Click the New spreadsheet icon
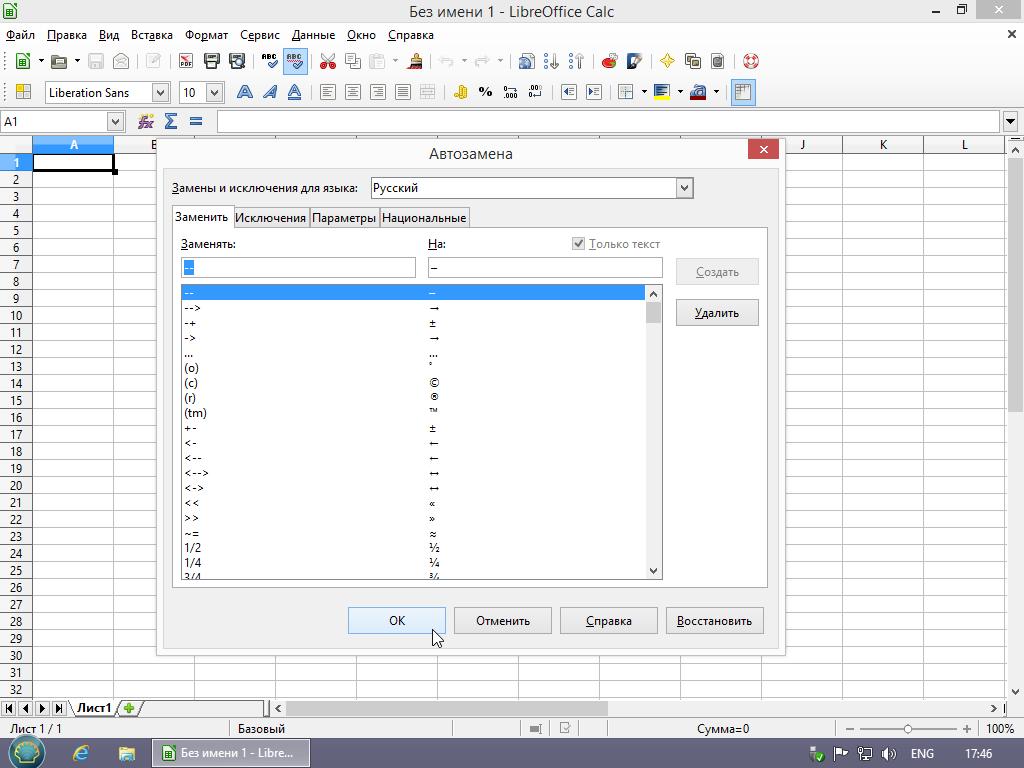The image size is (1024, 768). 23,61
